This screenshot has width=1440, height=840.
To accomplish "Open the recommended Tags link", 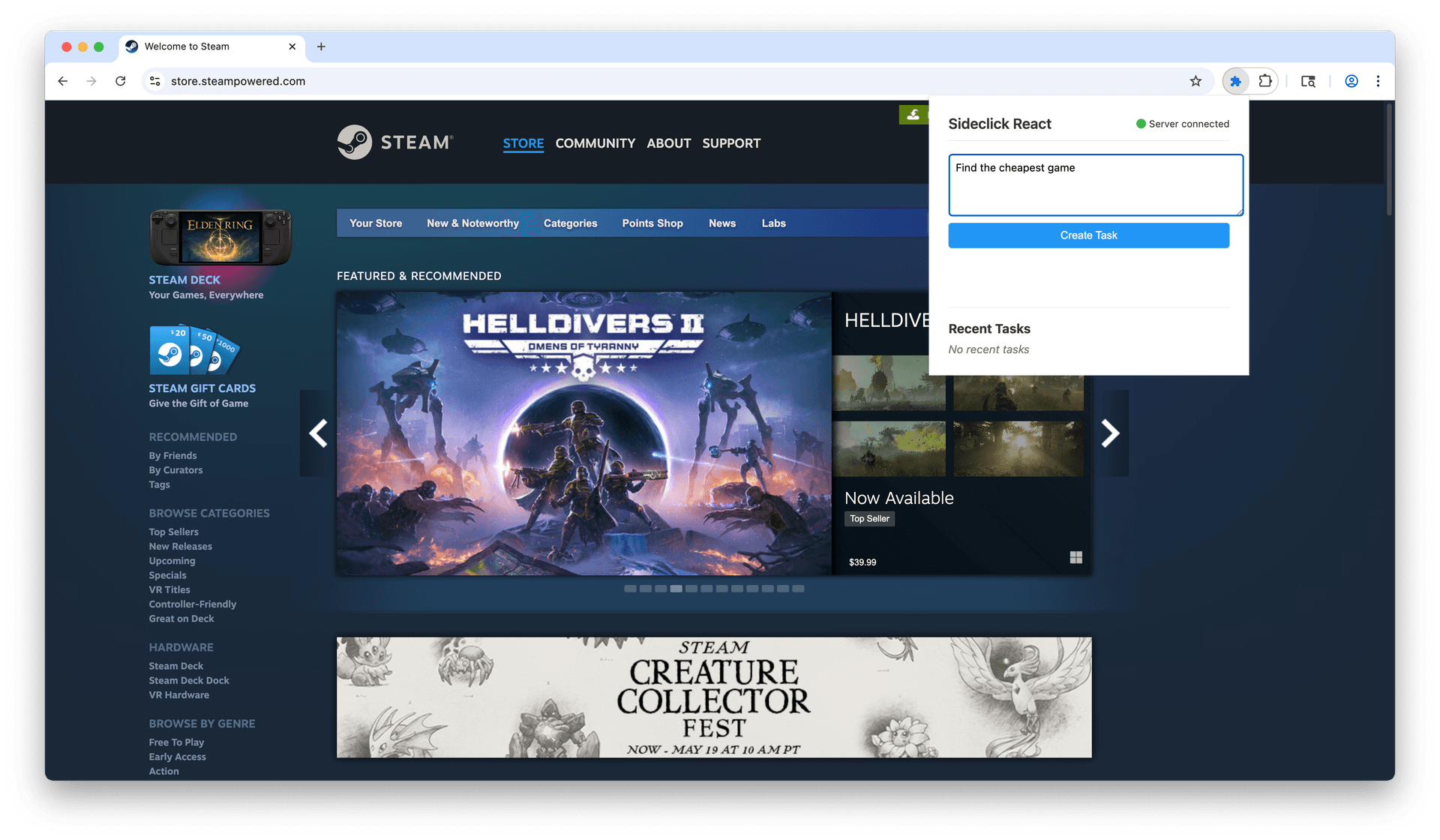I will tap(159, 484).
